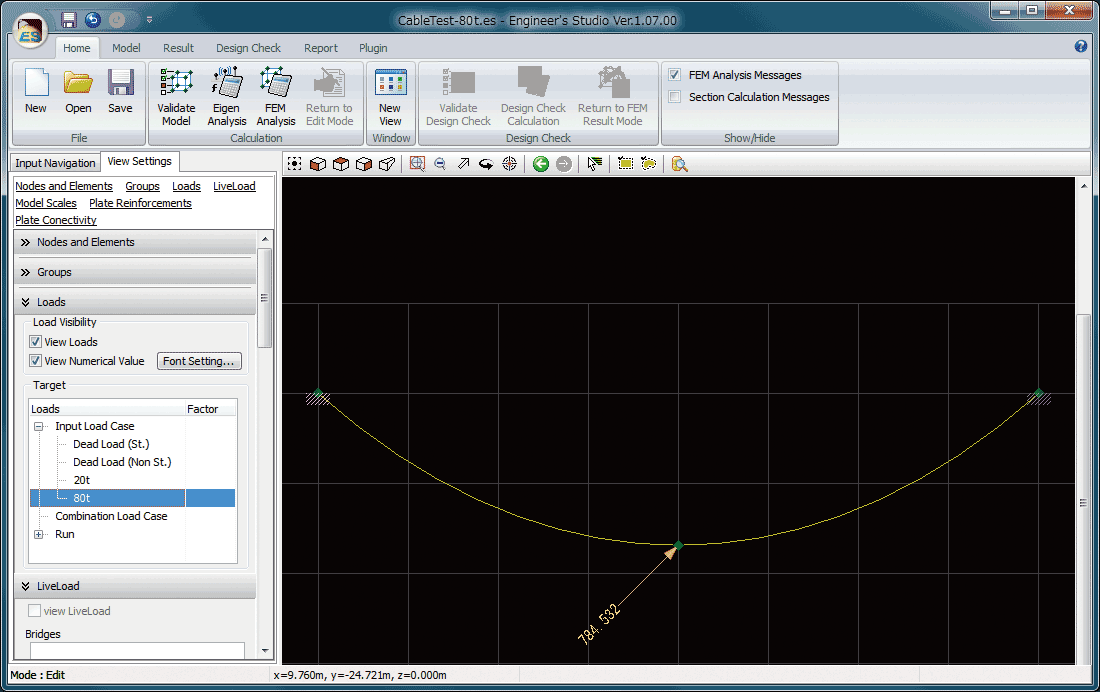Click the zoom out magnifier icon
This screenshot has height=692, width=1100.
coord(440,164)
